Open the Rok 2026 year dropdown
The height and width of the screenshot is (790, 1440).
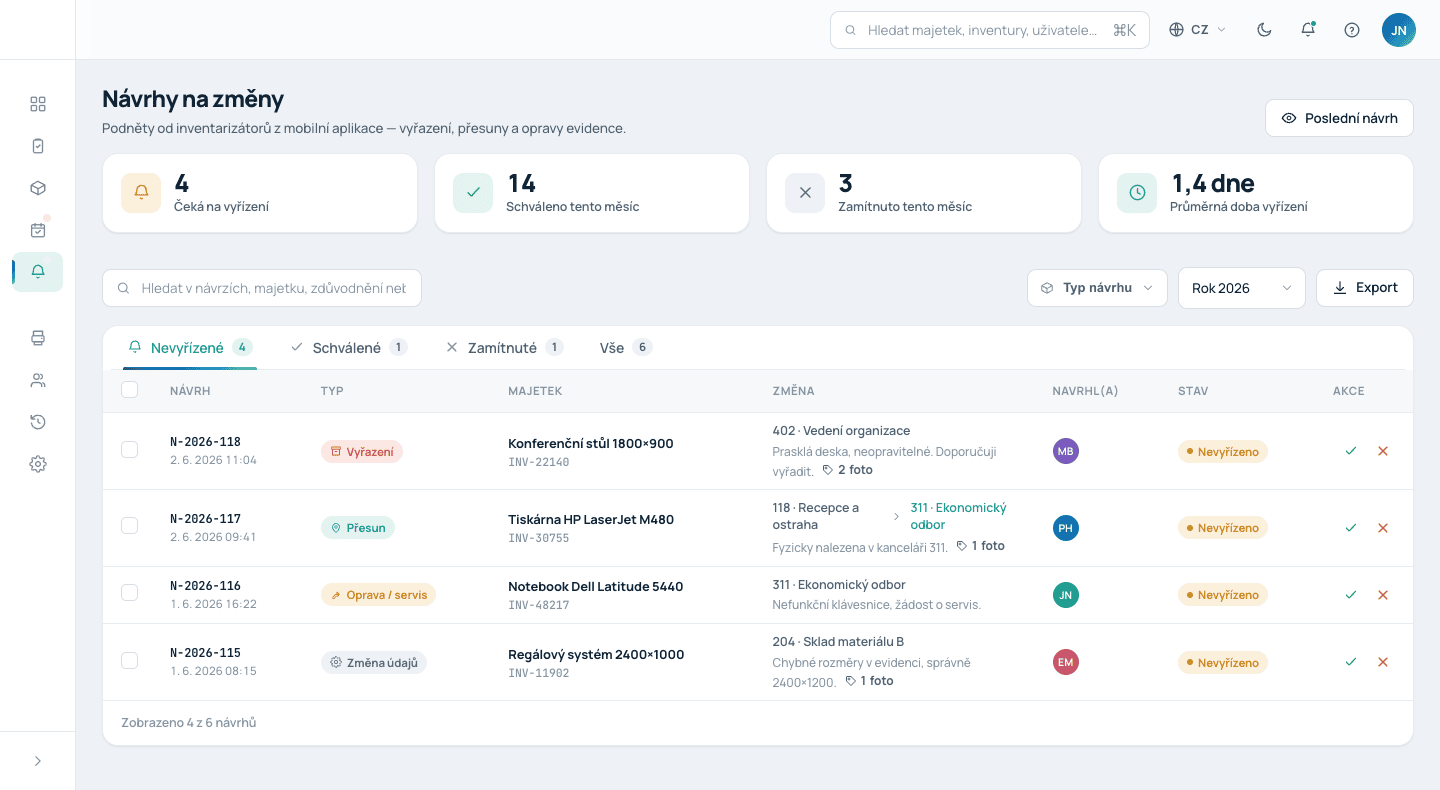click(x=1242, y=288)
